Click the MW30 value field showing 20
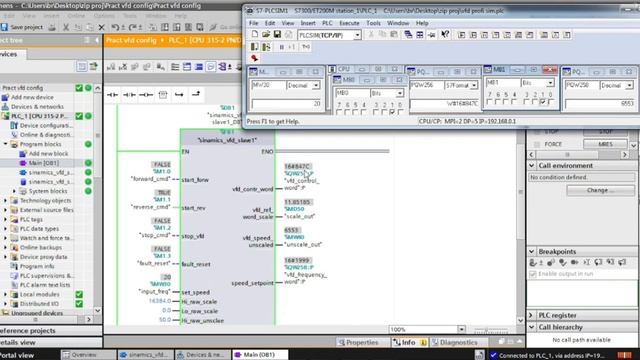The image size is (640, 360). [x=287, y=104]
